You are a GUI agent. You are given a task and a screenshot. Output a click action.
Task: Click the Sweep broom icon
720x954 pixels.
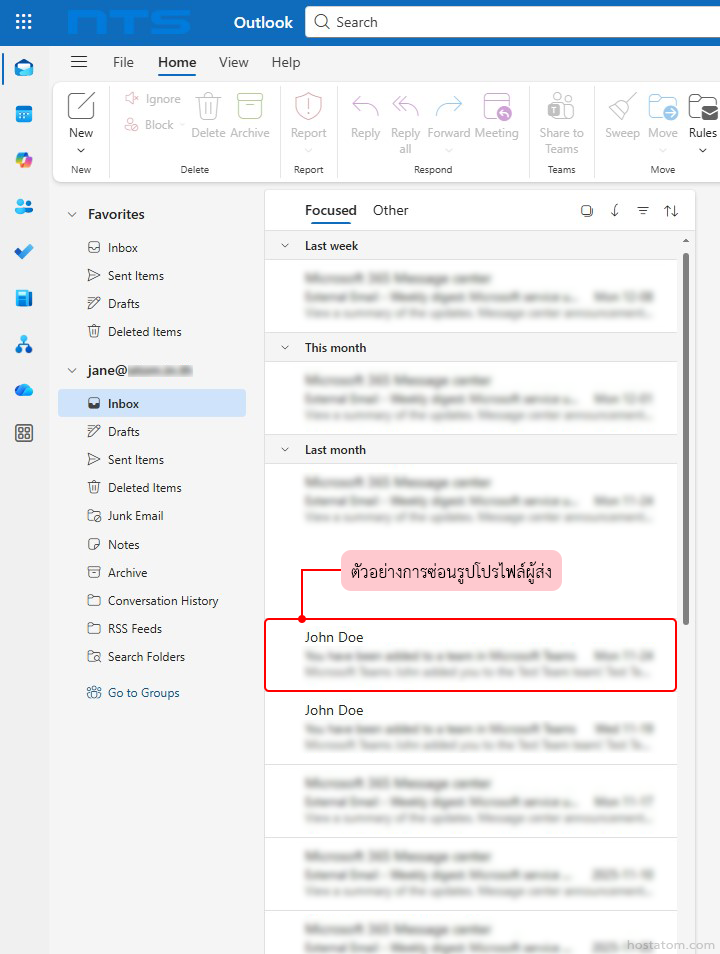[622, 106]
